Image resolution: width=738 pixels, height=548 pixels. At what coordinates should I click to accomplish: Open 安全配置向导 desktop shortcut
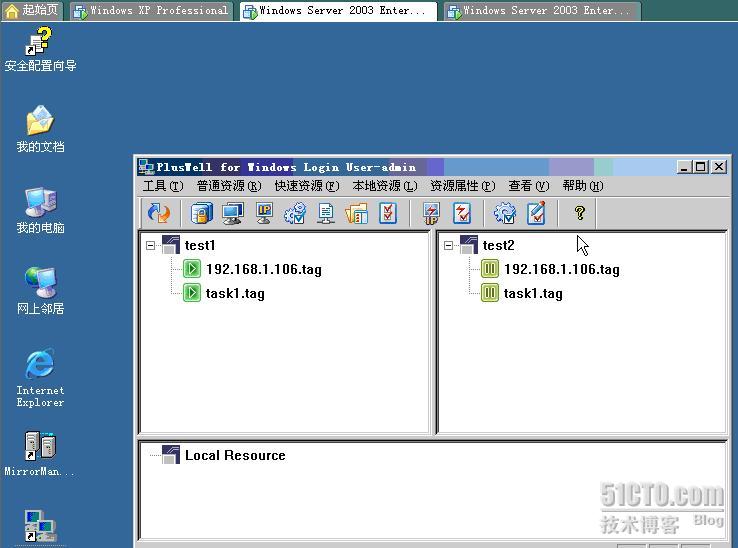[x=39, y=49]
